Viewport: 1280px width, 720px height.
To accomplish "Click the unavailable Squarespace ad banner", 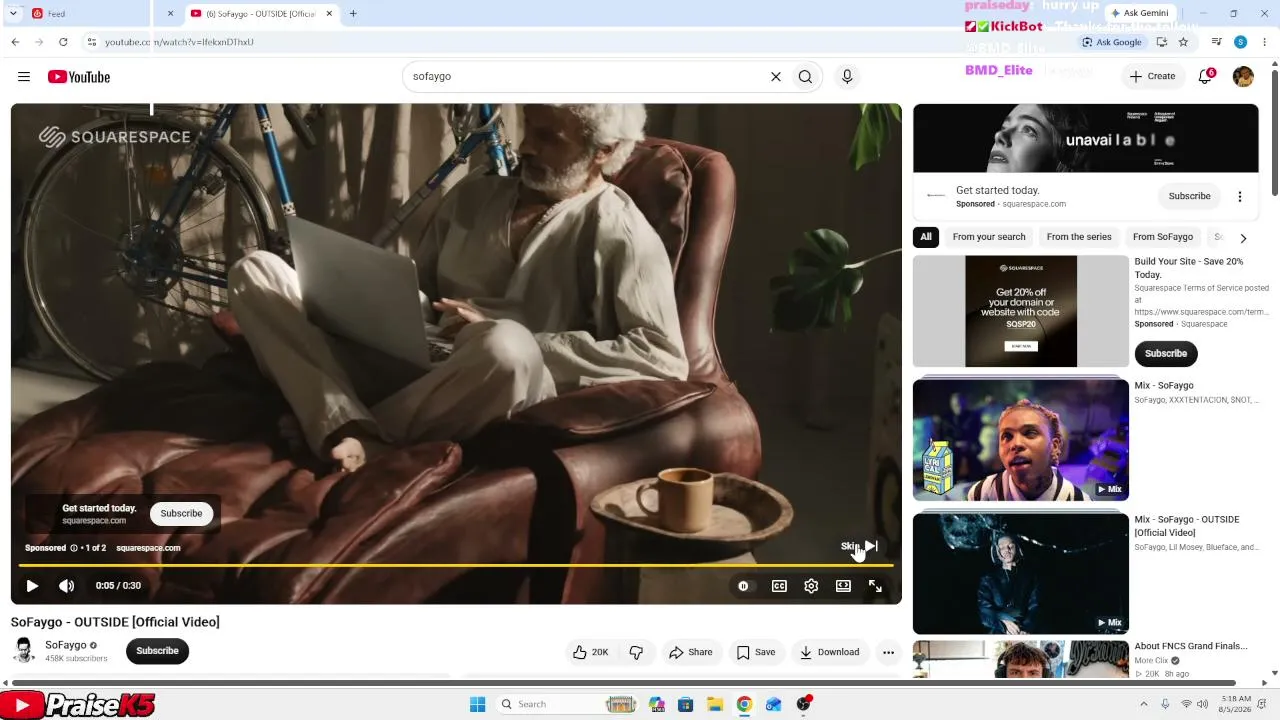I will 1086,139.
